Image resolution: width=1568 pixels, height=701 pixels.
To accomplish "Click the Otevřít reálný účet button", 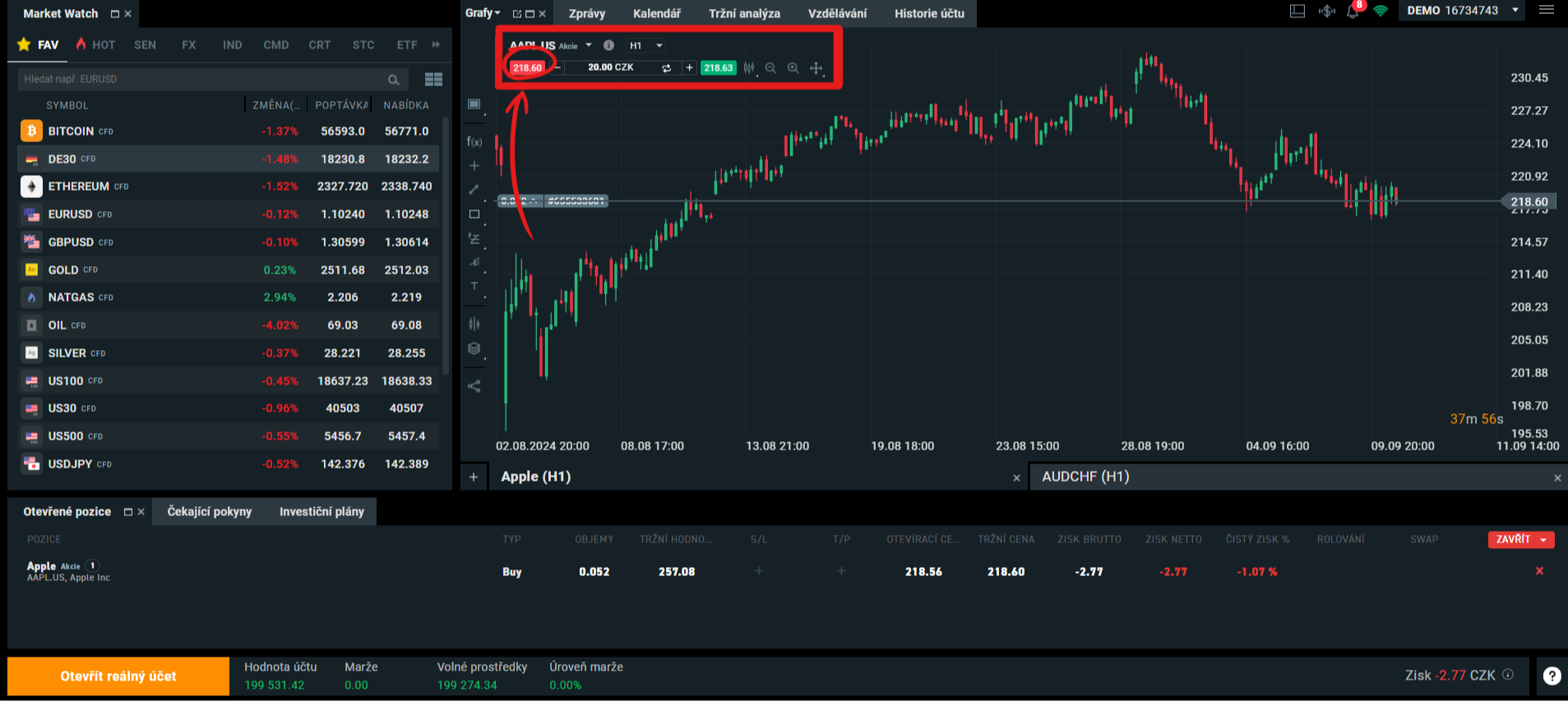I will (x=118, y=676).
